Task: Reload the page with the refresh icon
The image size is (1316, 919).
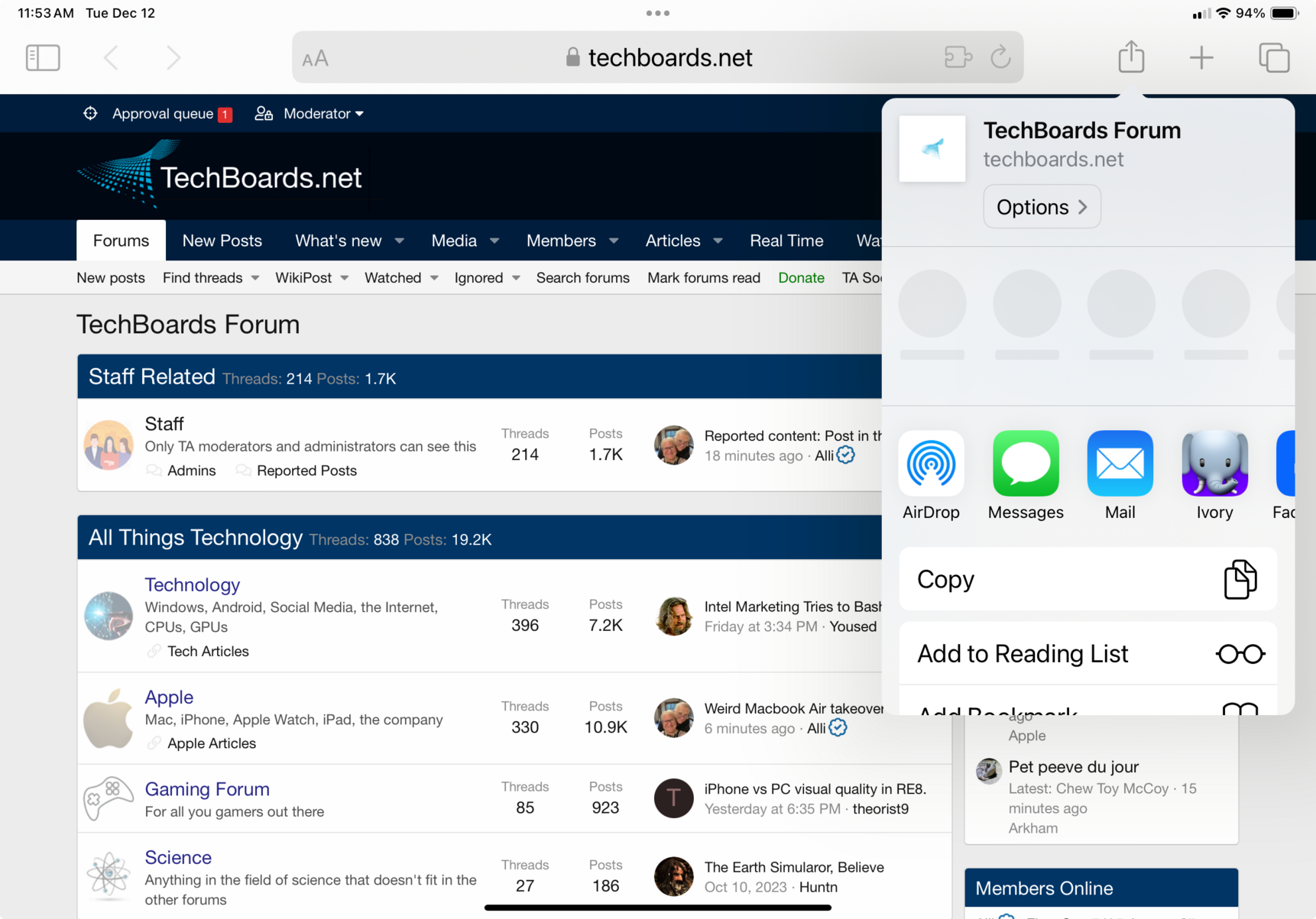Action: point(1000,58)
